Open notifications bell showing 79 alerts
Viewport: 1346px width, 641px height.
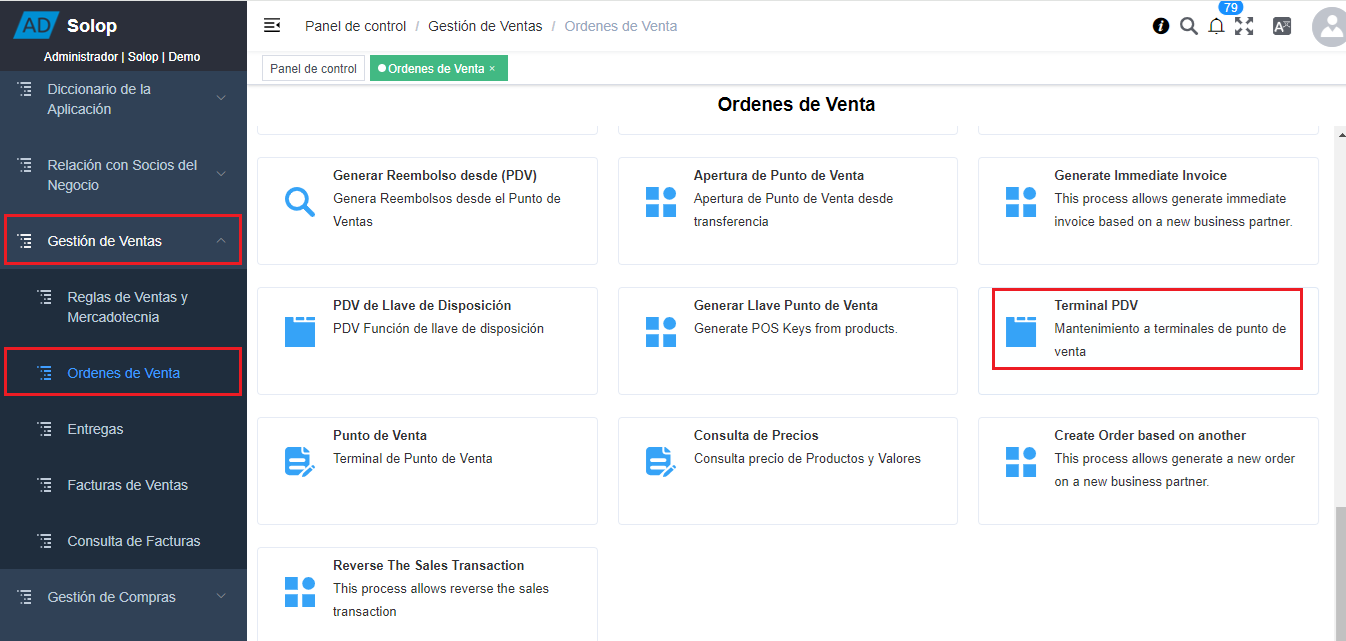(x=1216, y=26)
